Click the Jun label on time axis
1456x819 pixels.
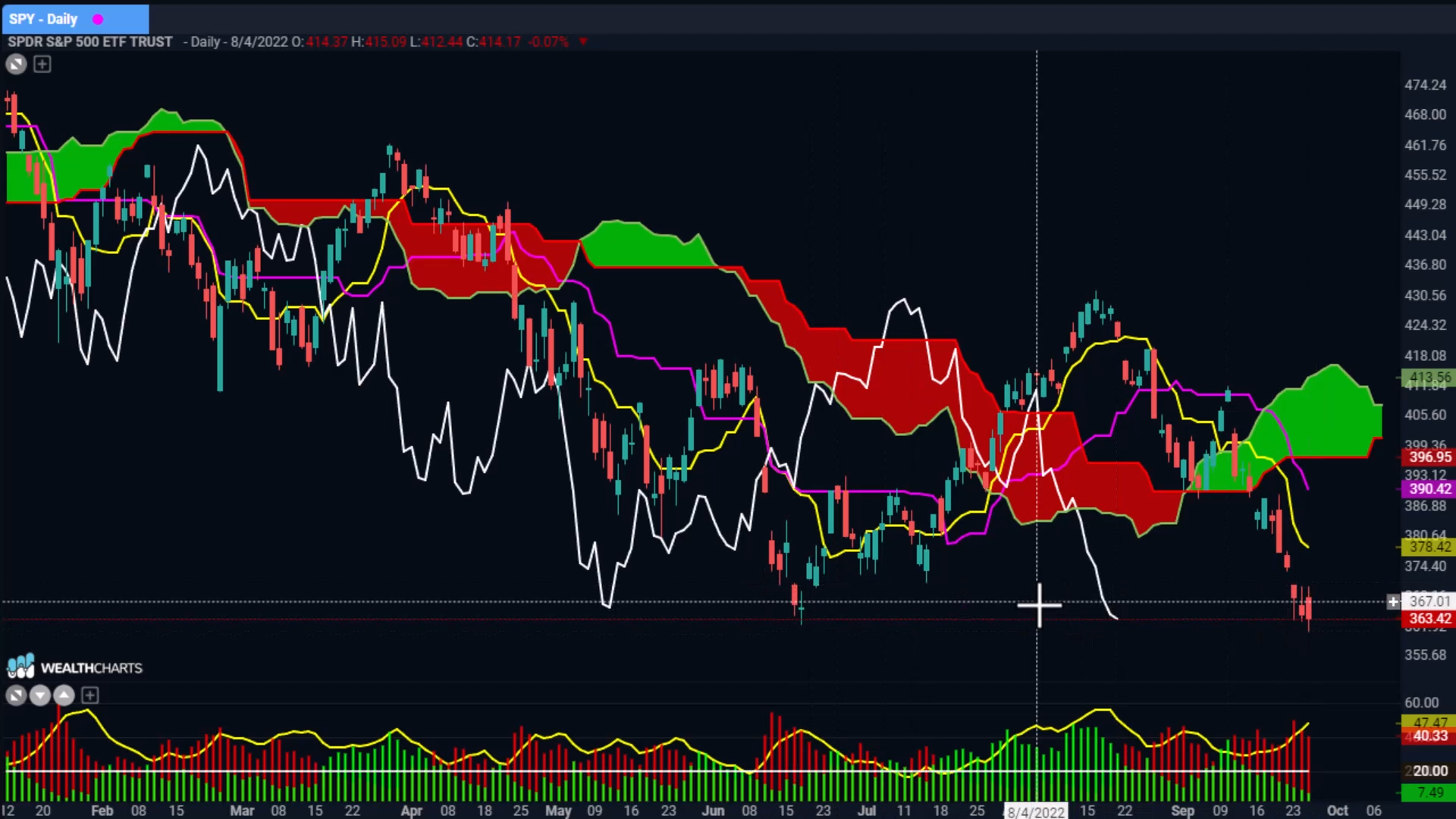tap(713, 811)
